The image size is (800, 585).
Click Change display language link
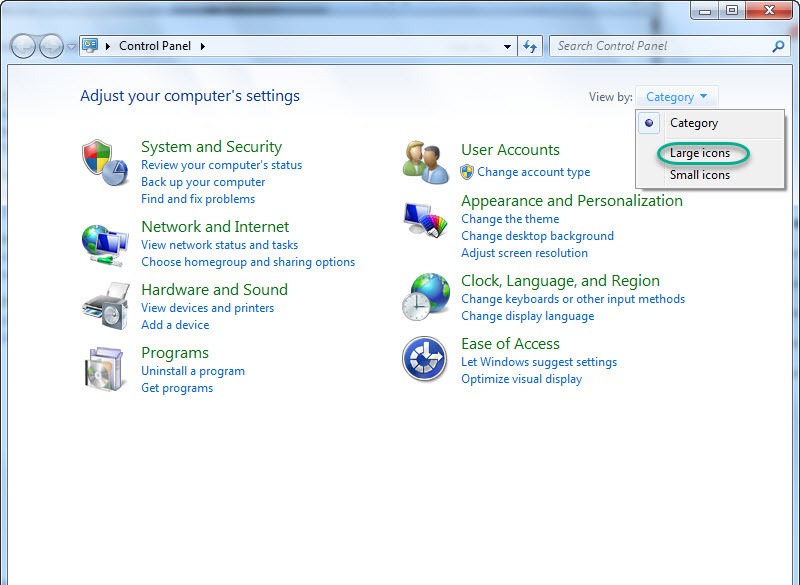click(528, 316)
